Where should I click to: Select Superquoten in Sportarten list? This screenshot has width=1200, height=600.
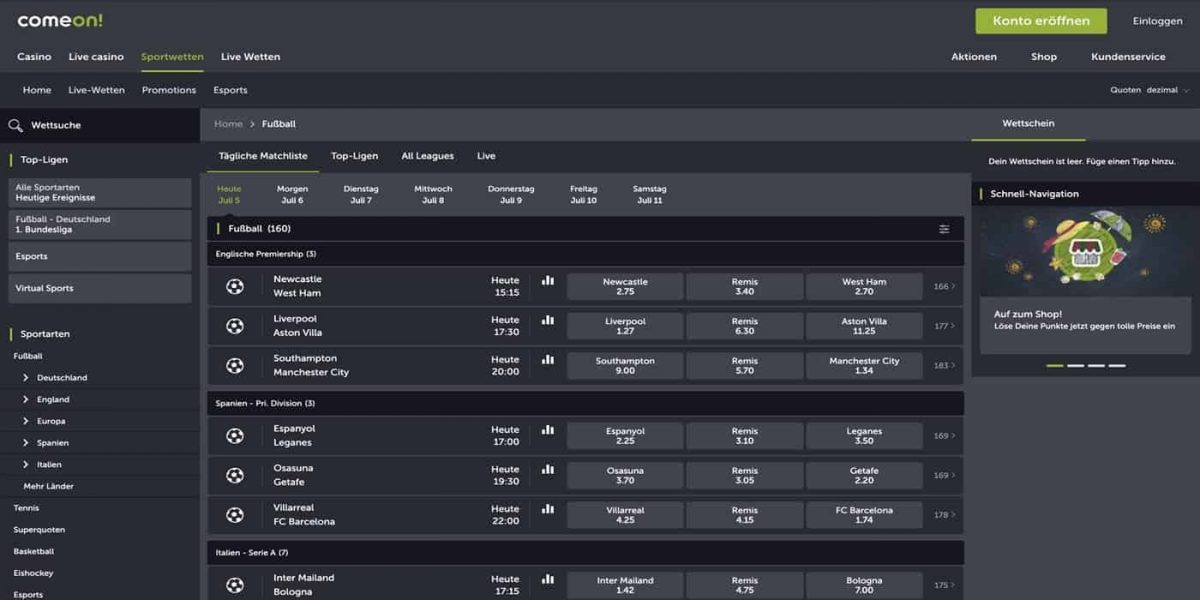39,530
